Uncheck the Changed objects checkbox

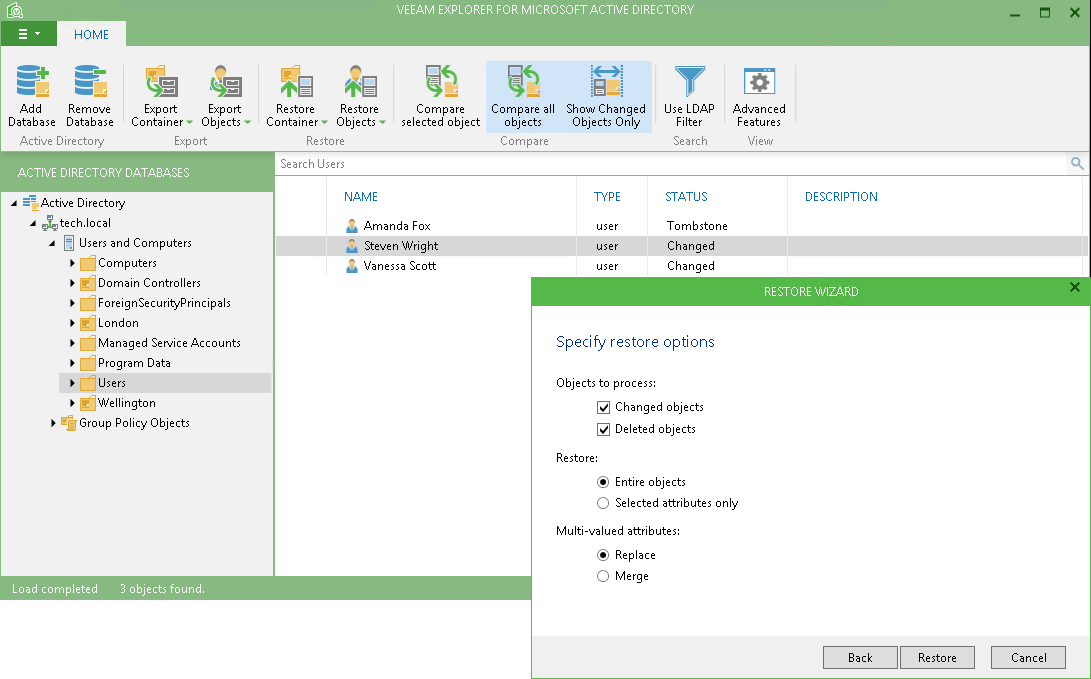[x=603, y=408]
